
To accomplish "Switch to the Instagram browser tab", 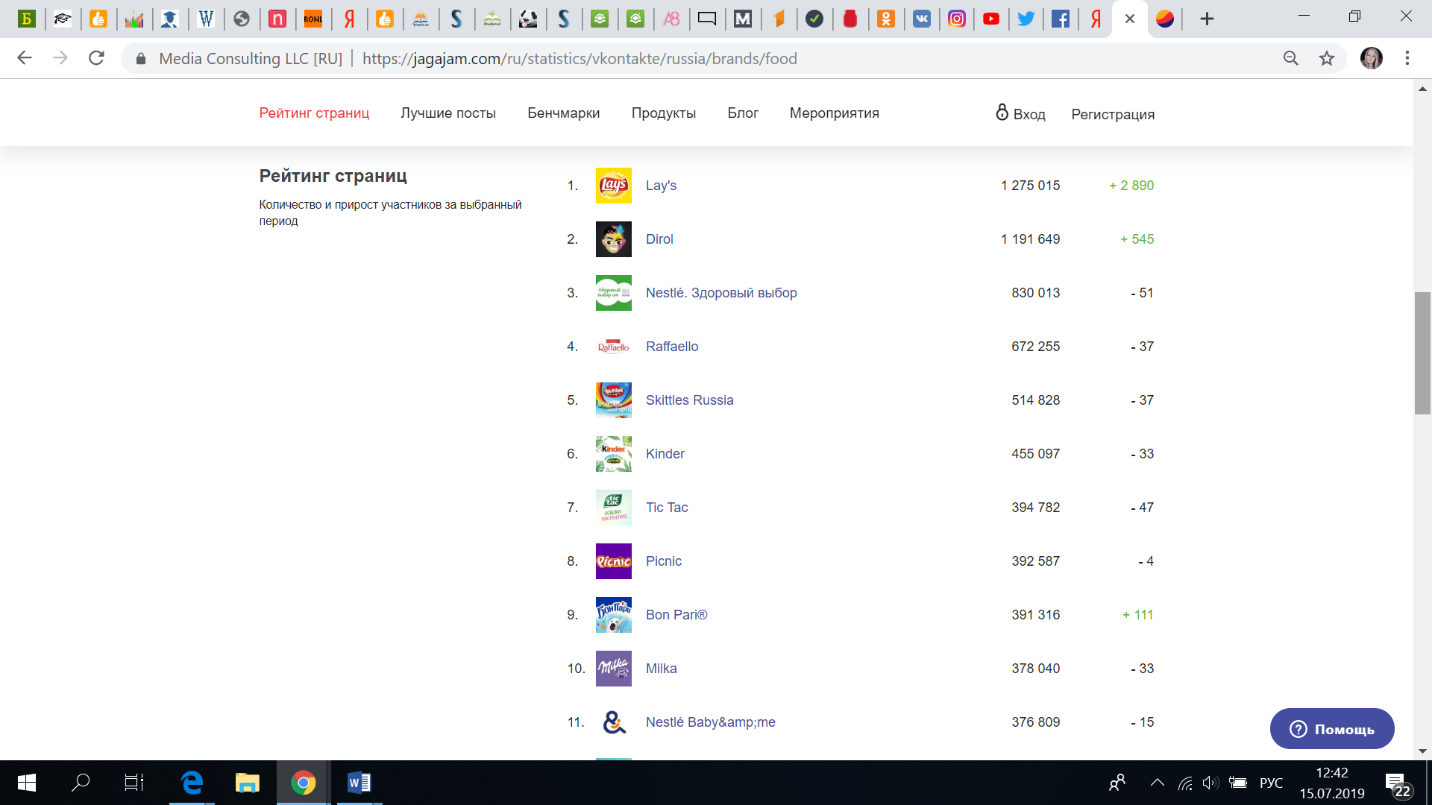I will [956, 18].
